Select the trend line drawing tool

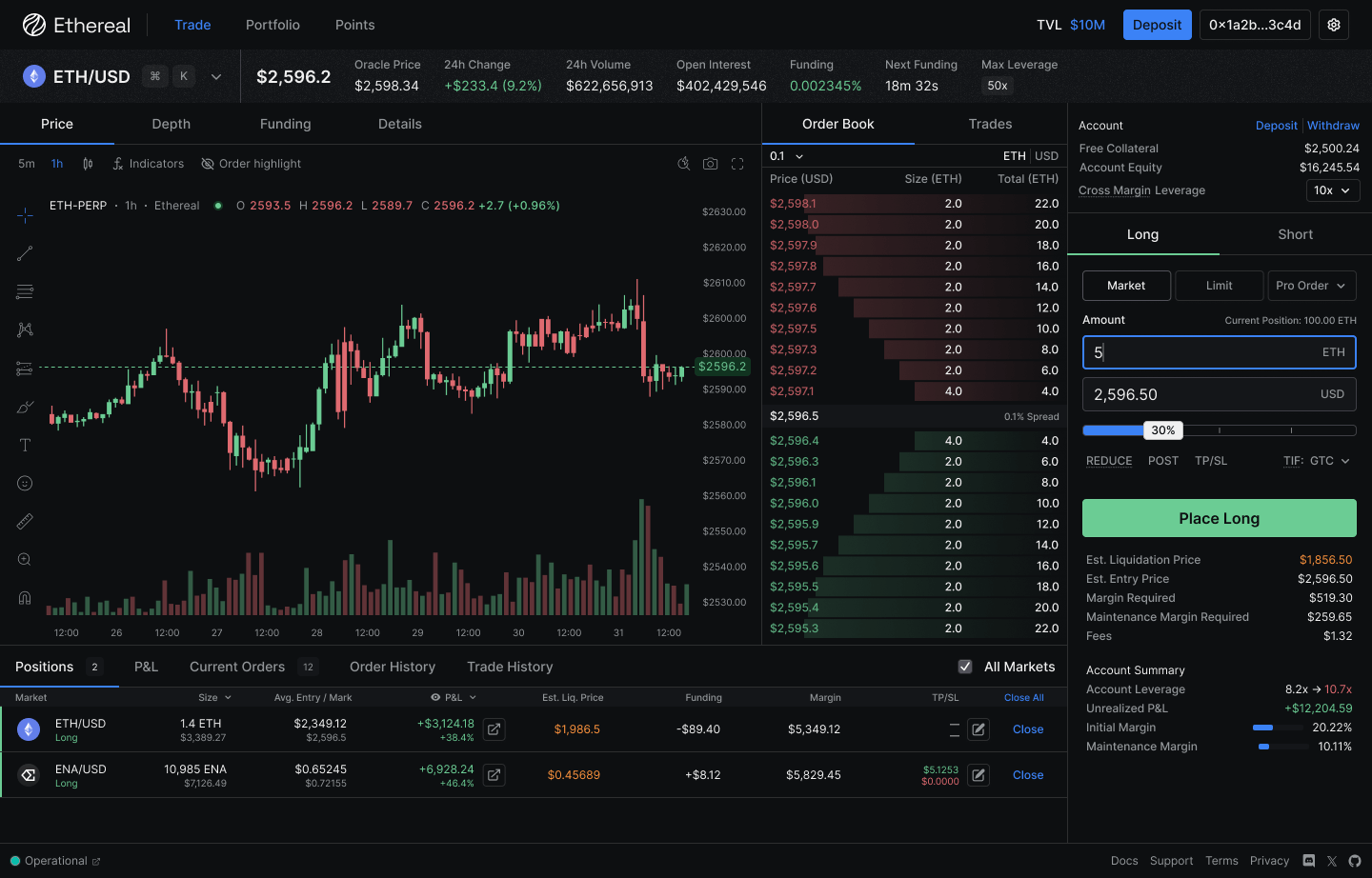pos(25,253)
